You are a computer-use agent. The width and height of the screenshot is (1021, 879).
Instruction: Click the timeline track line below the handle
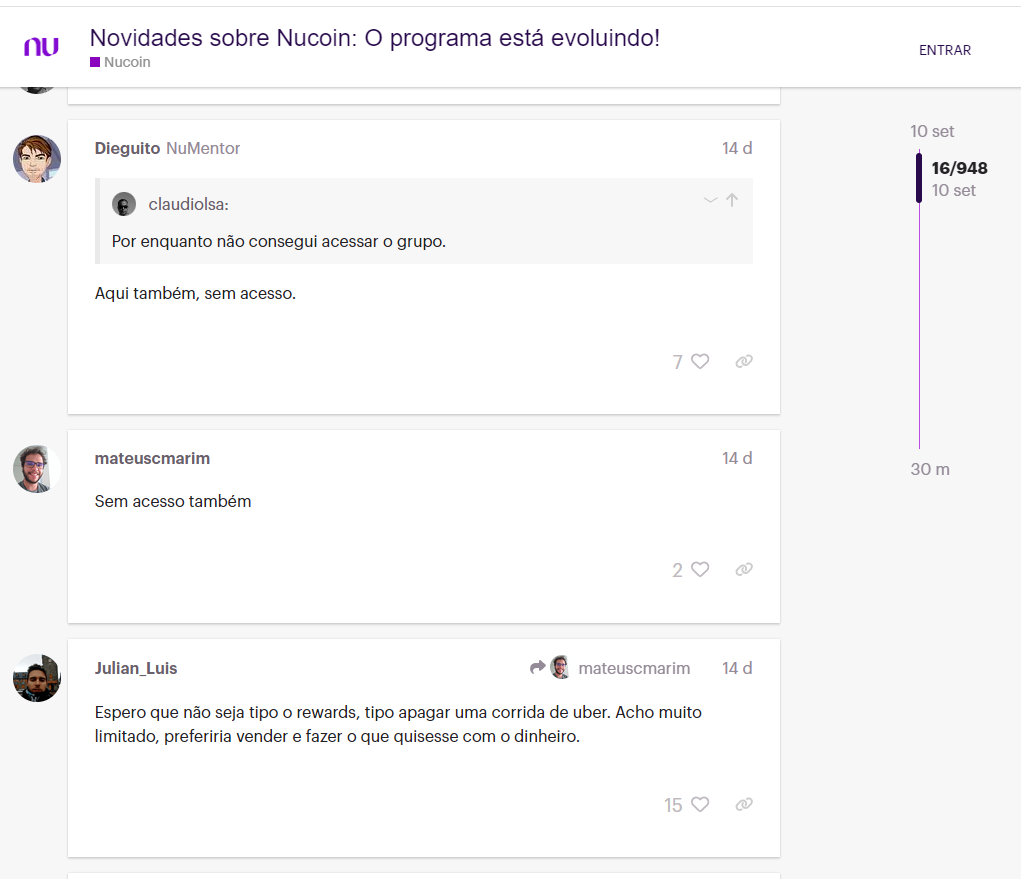coord(919,326)
